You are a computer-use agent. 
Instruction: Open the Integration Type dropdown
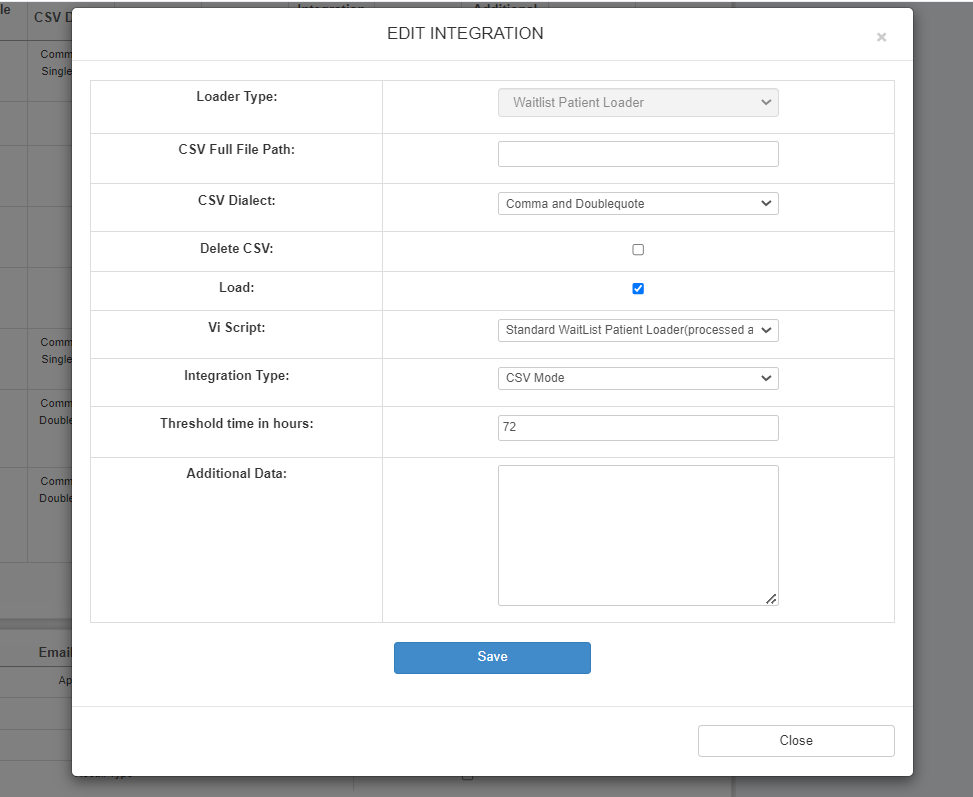pos(638,378)
